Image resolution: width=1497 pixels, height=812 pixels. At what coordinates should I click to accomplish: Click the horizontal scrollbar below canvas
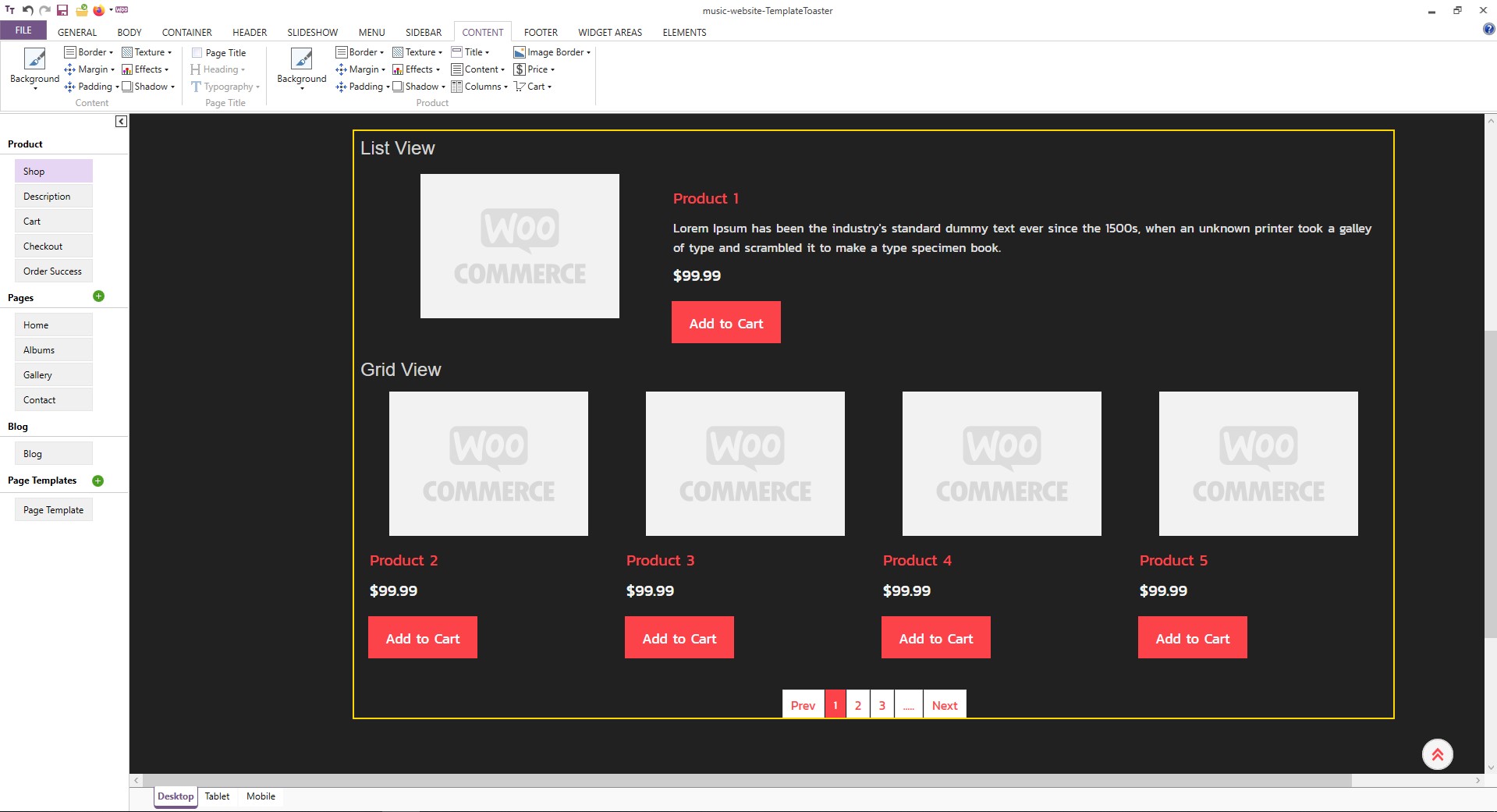[741, 780]
